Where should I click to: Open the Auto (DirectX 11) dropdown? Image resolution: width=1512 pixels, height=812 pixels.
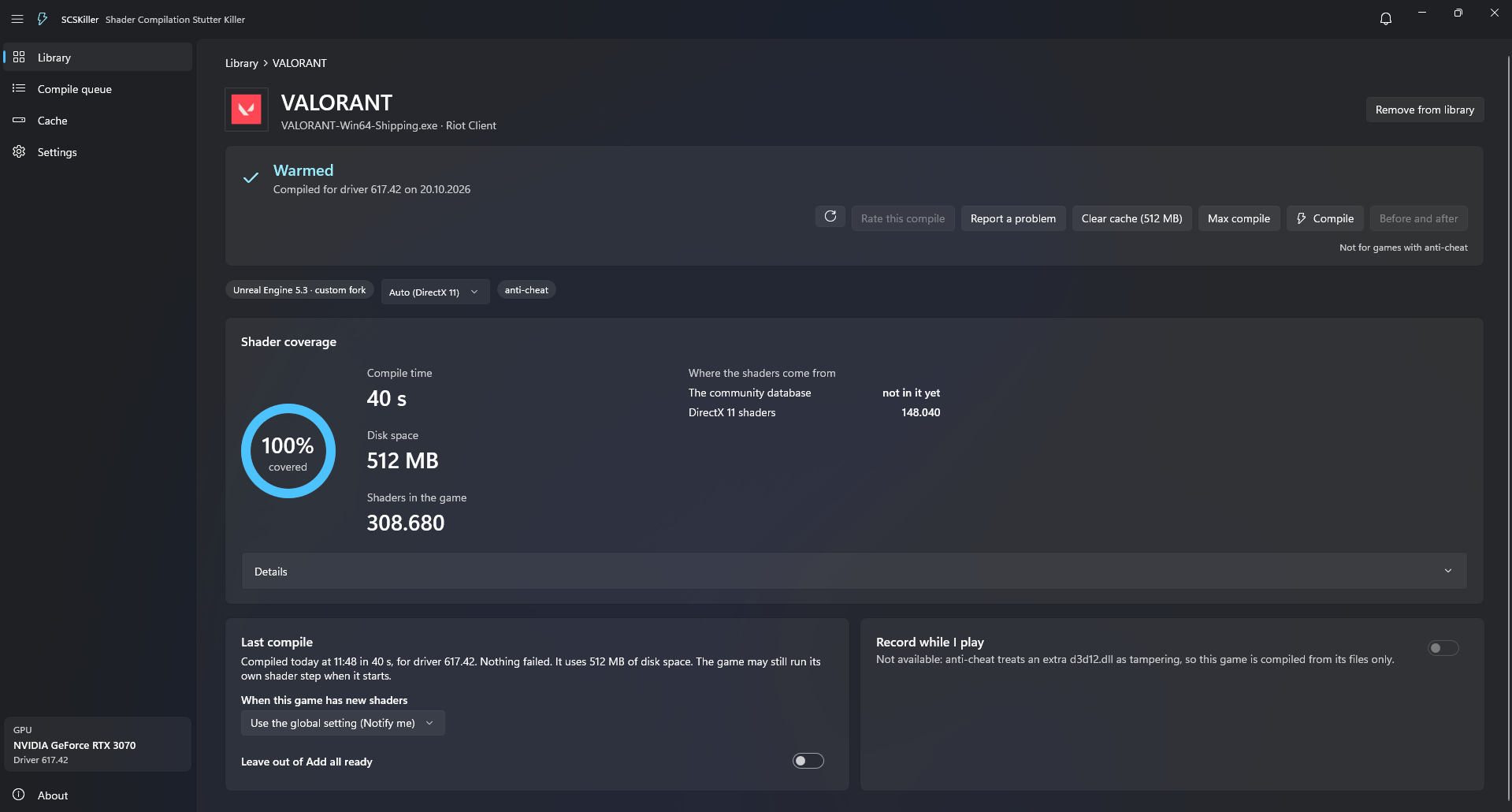(x=435, y=292)
